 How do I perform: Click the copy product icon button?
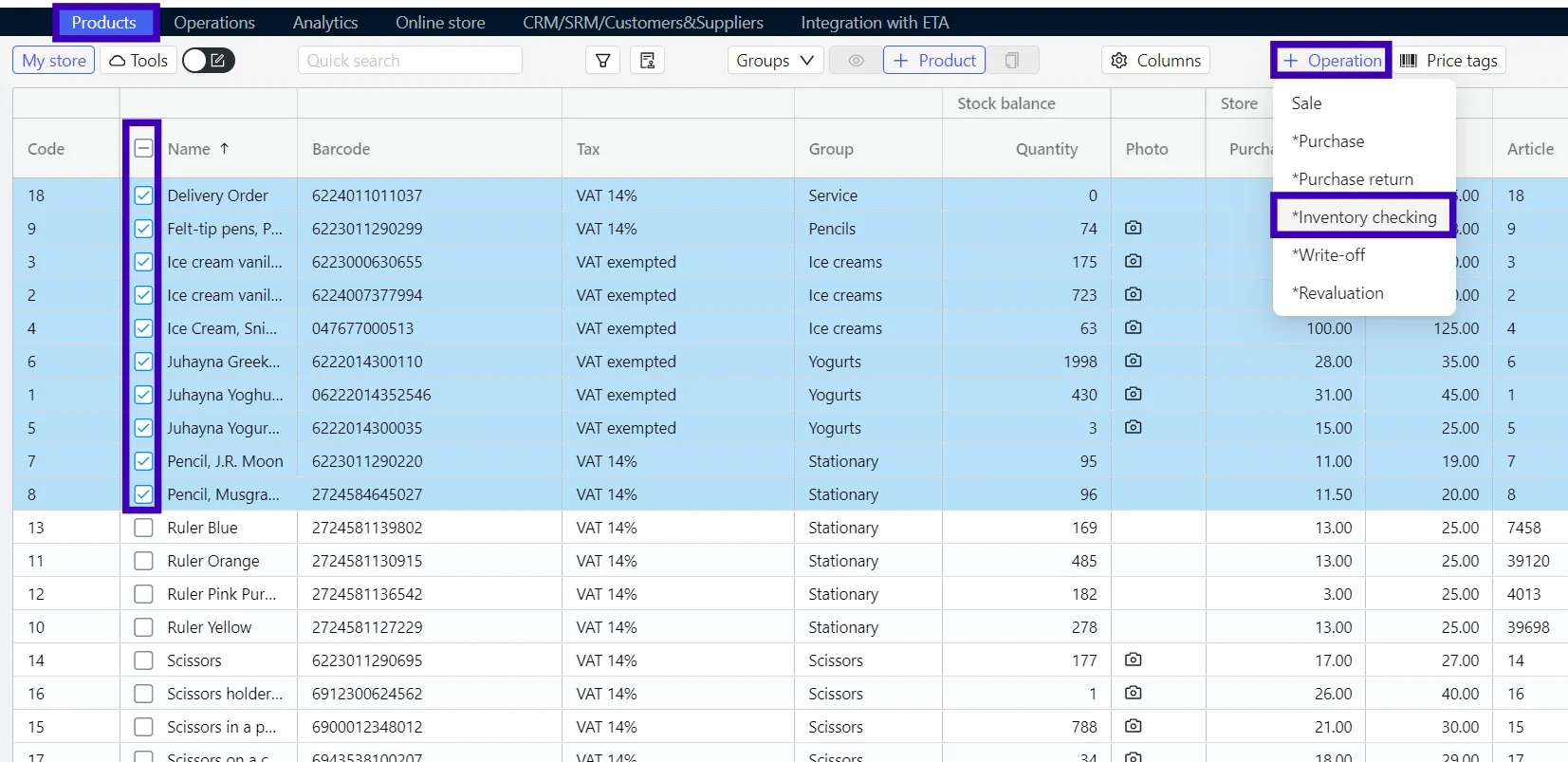point(1012,61)
